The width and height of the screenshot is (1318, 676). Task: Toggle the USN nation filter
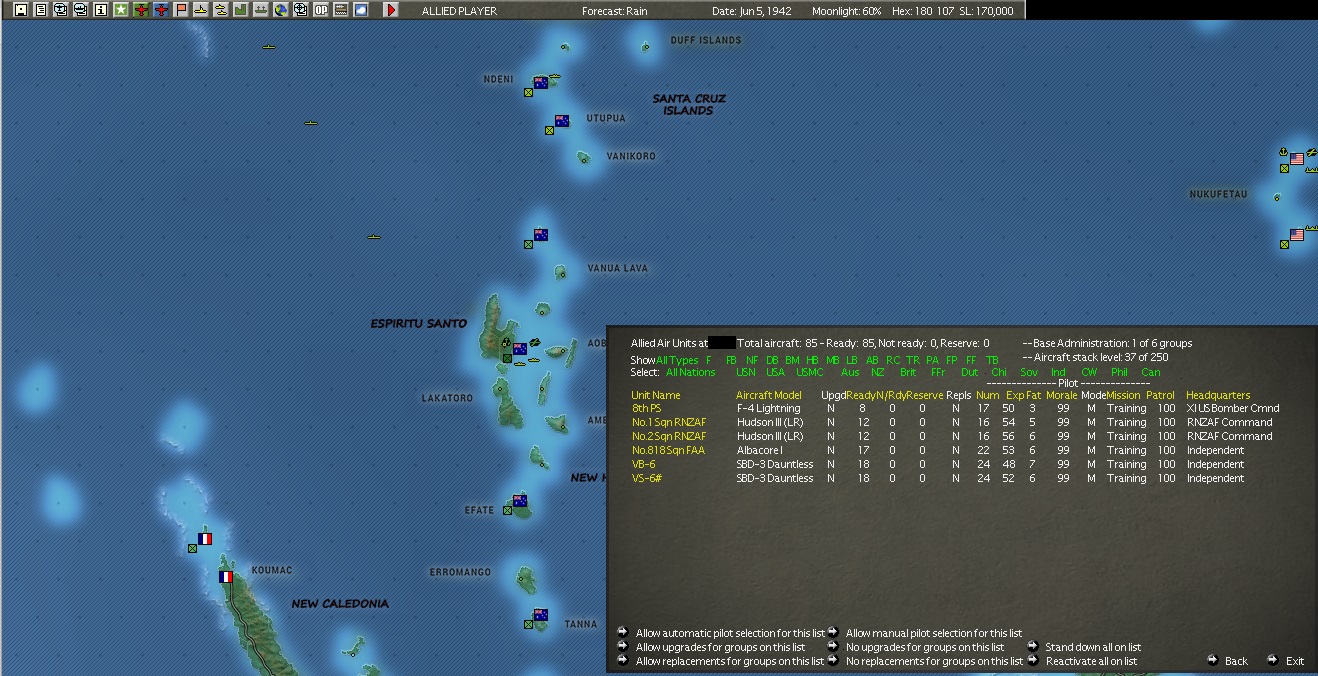point(746,372)
